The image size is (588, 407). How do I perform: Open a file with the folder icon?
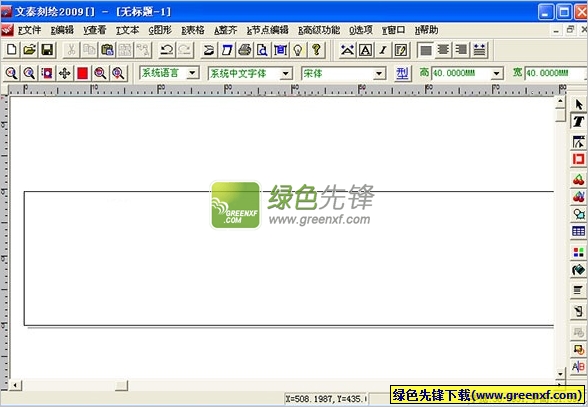pos(29,50)
